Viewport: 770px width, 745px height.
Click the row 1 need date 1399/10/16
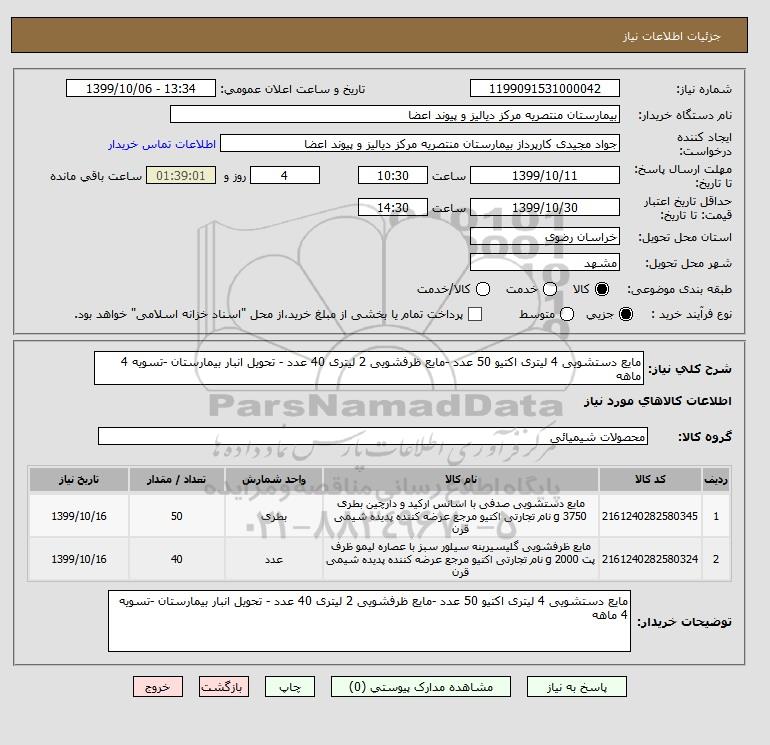79,516
